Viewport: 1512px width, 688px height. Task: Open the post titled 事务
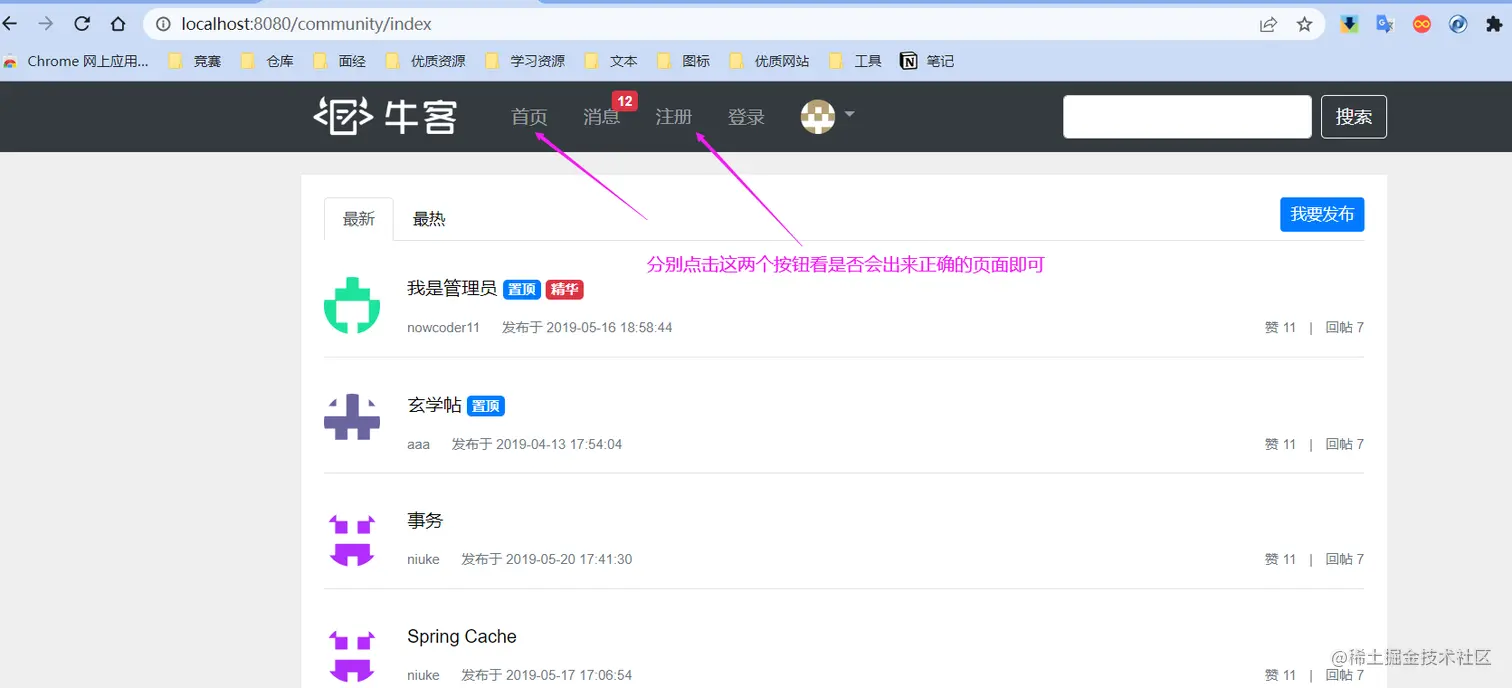425,521
